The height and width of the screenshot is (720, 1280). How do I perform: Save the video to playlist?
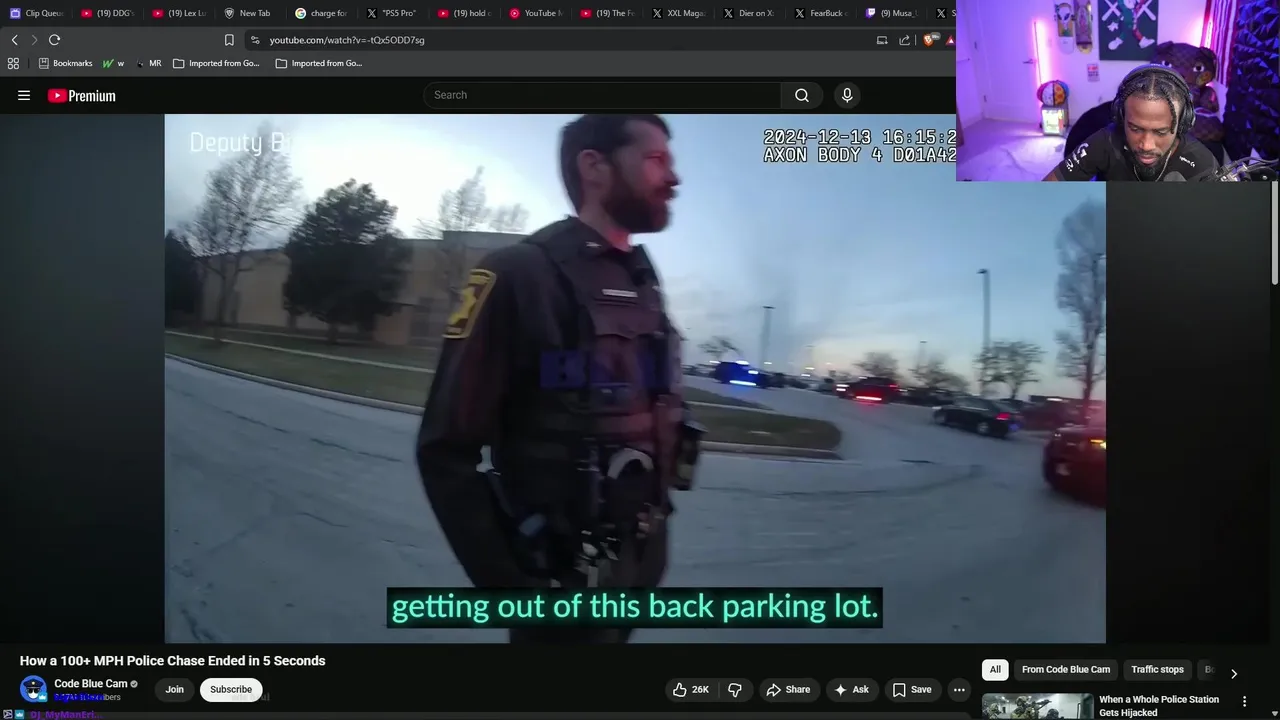point(912,690)
